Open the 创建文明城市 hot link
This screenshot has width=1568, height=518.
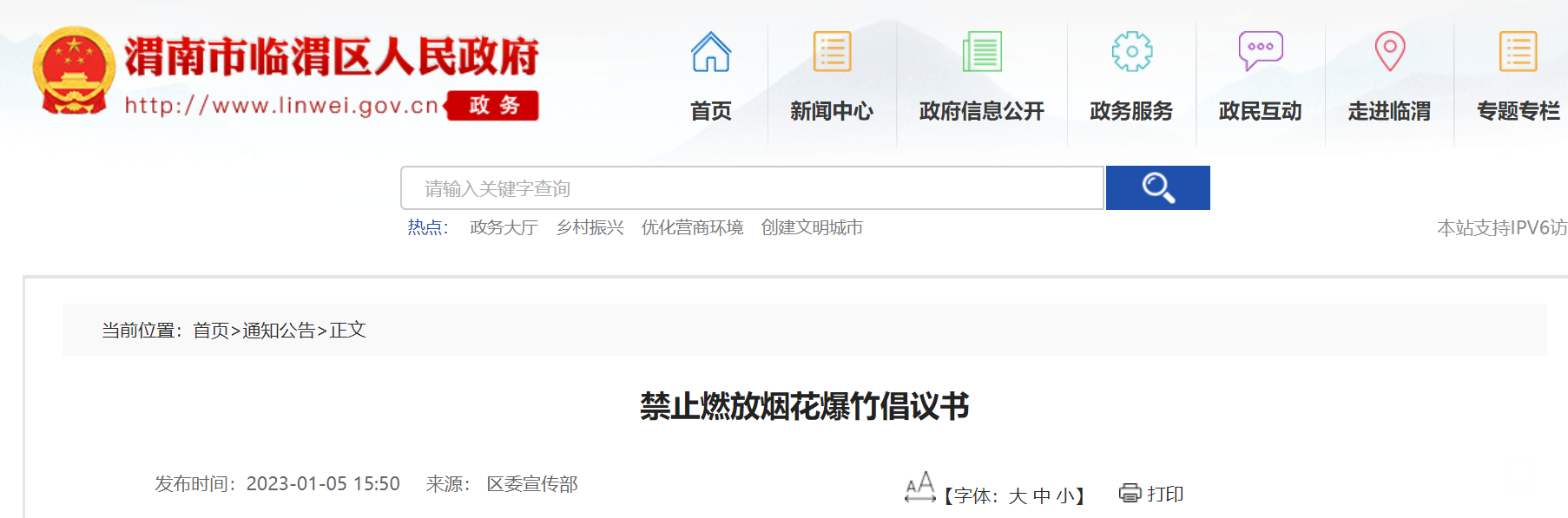pyautogui.click(x=812, y=227)
